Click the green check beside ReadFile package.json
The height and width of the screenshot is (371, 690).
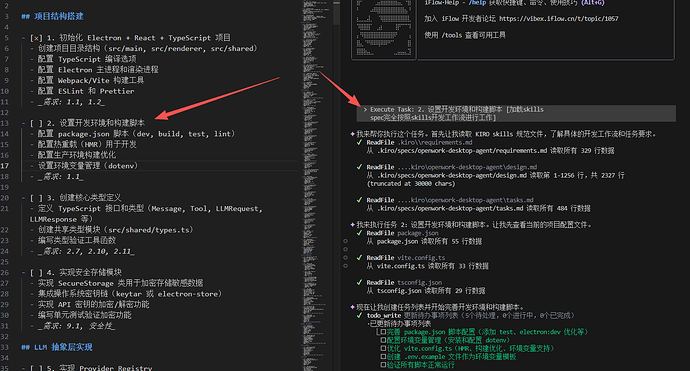click(360, 233)
